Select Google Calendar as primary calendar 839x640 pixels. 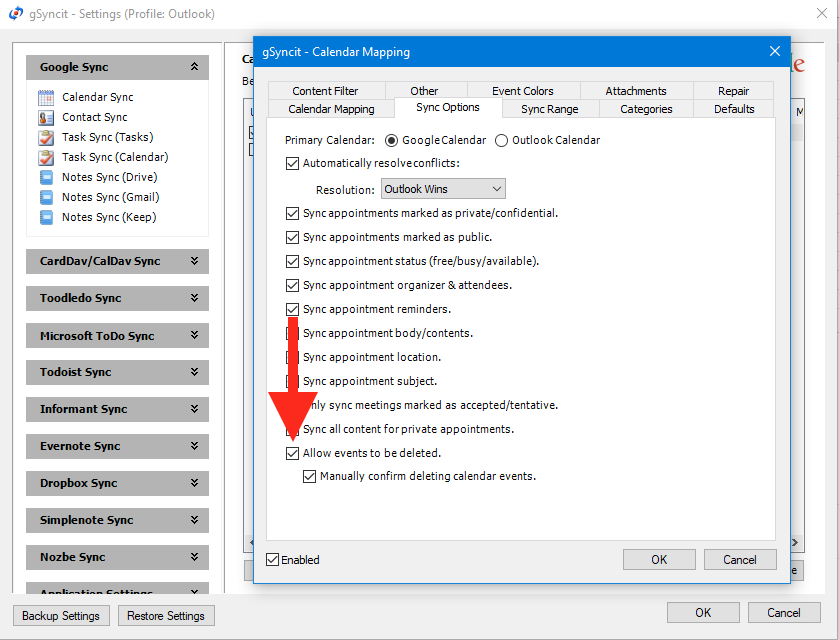click(x=391, y=140)
